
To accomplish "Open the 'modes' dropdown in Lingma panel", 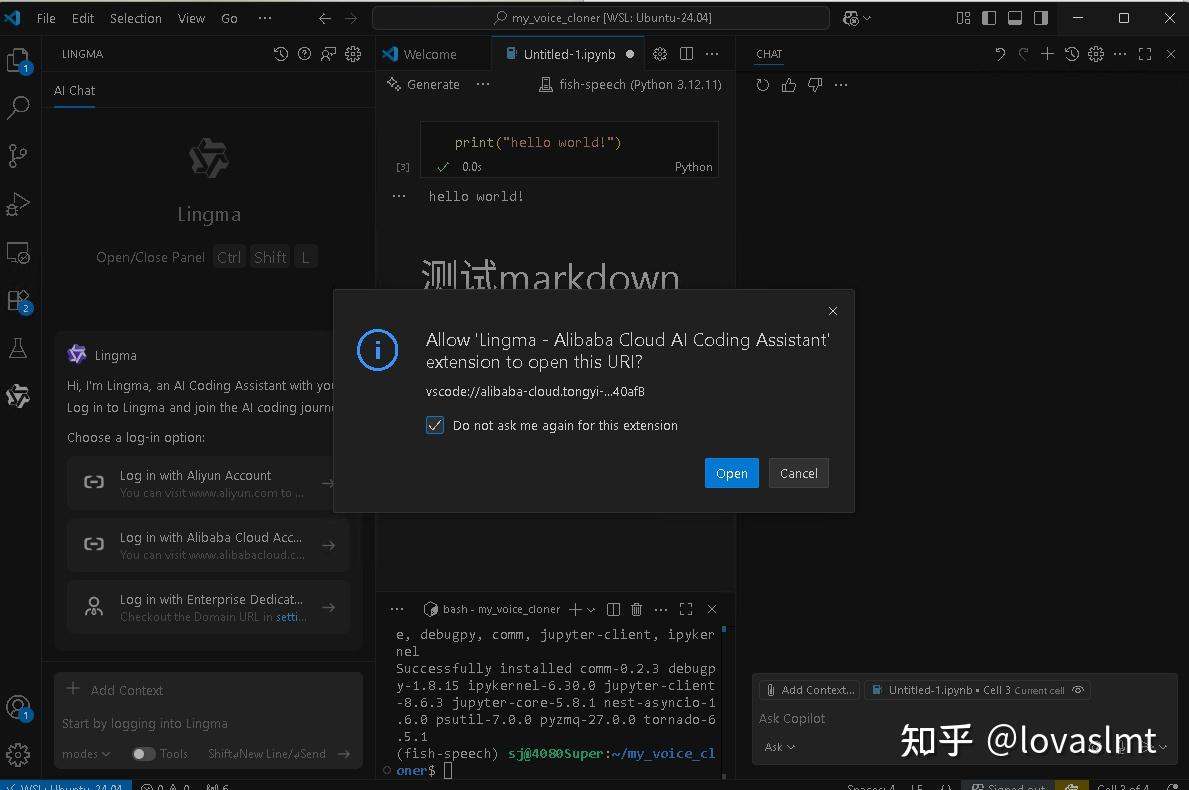I will (85, 753).
